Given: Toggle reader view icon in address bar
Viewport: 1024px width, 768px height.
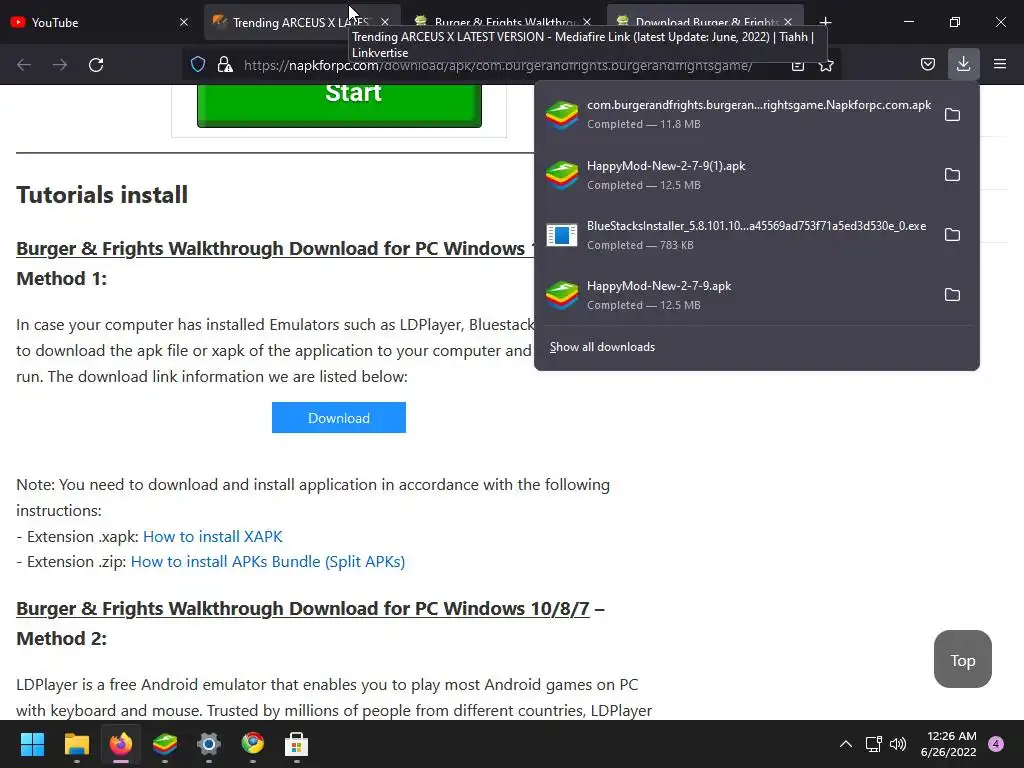Looking at the screenshot, I should [x=797, y=65].
